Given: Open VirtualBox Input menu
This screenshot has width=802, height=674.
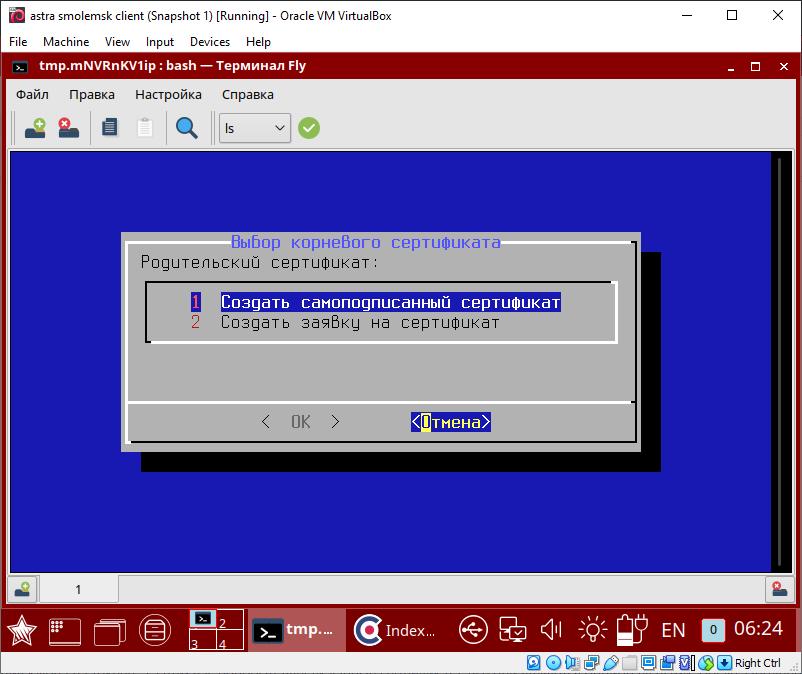Looking at the screenshot, I should (x=160, y=41).
